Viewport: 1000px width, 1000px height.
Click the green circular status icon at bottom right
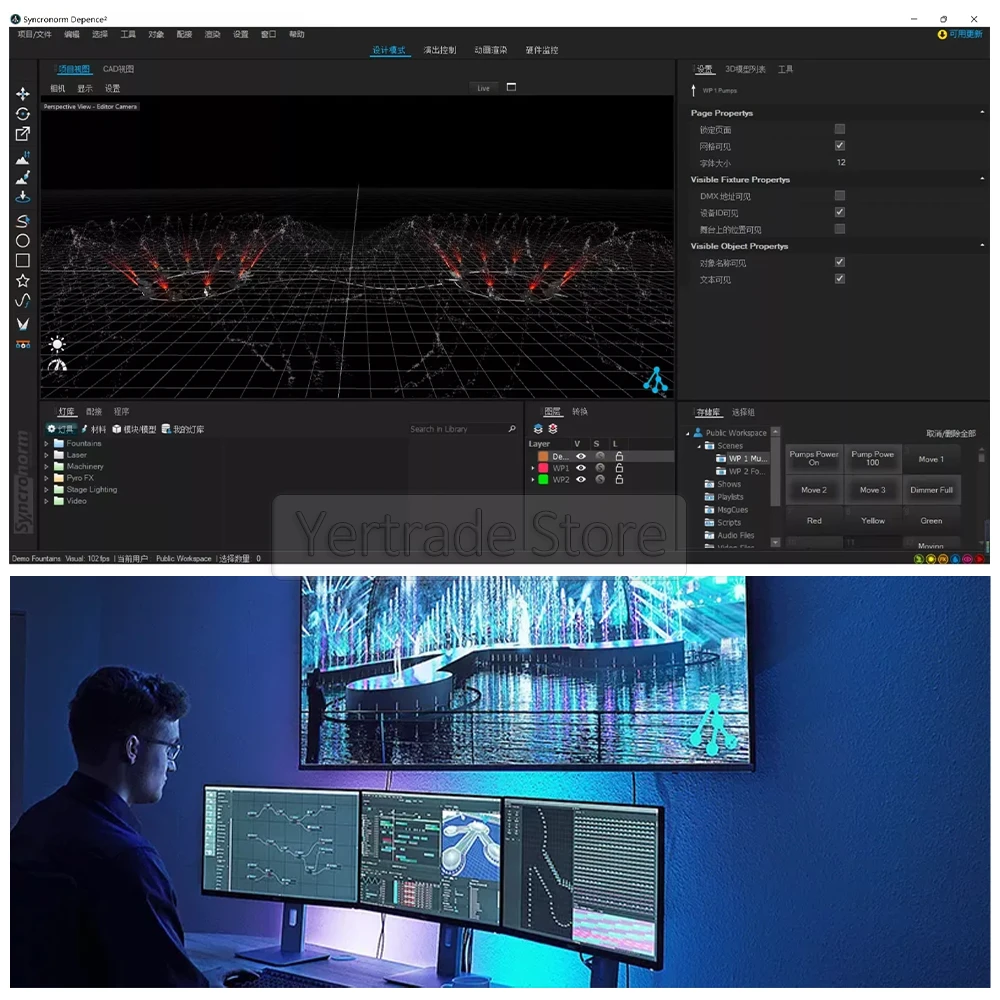click(x=918, y=559)
